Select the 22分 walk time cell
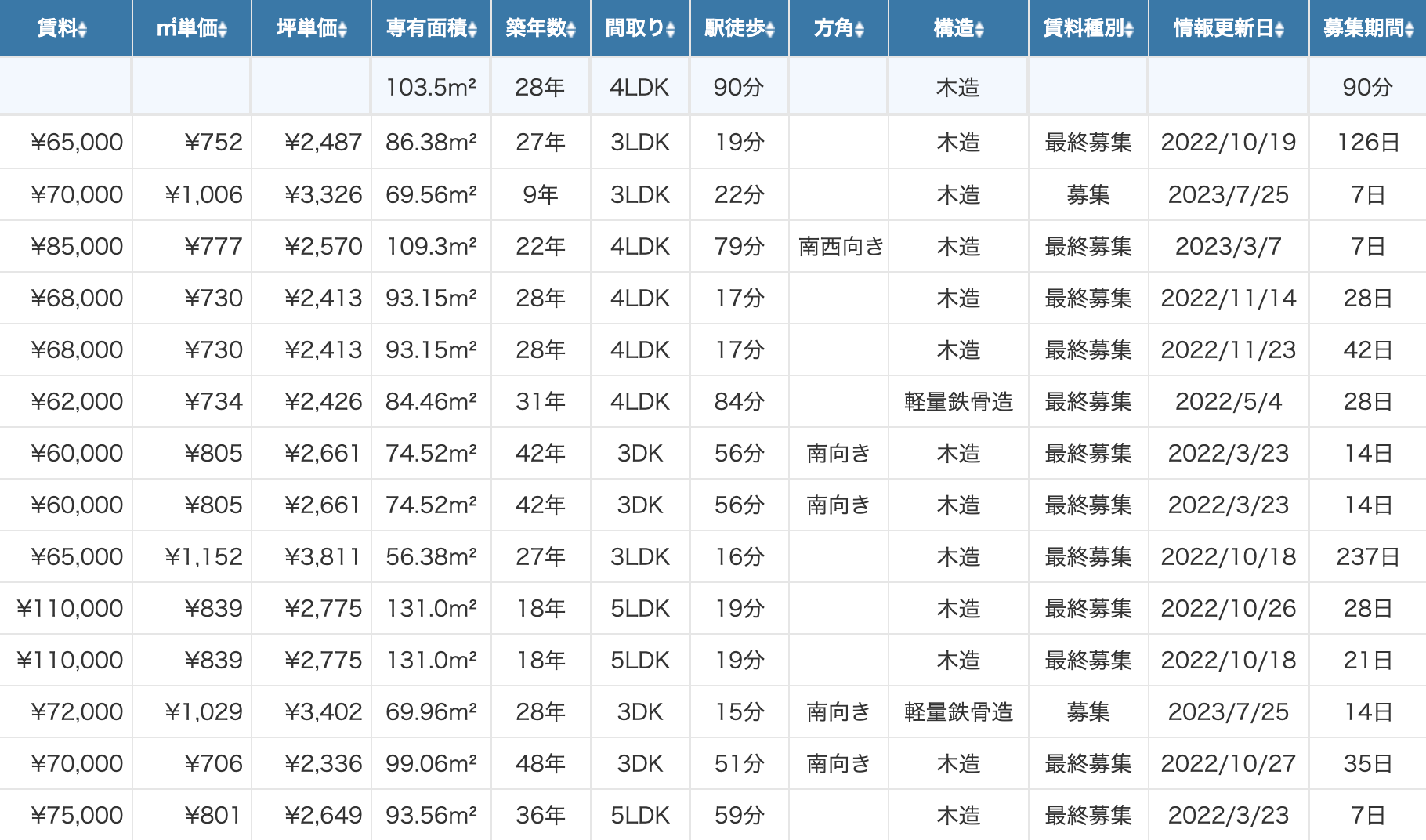This screenshot has height=840, width=1426. tap(740, 194)
